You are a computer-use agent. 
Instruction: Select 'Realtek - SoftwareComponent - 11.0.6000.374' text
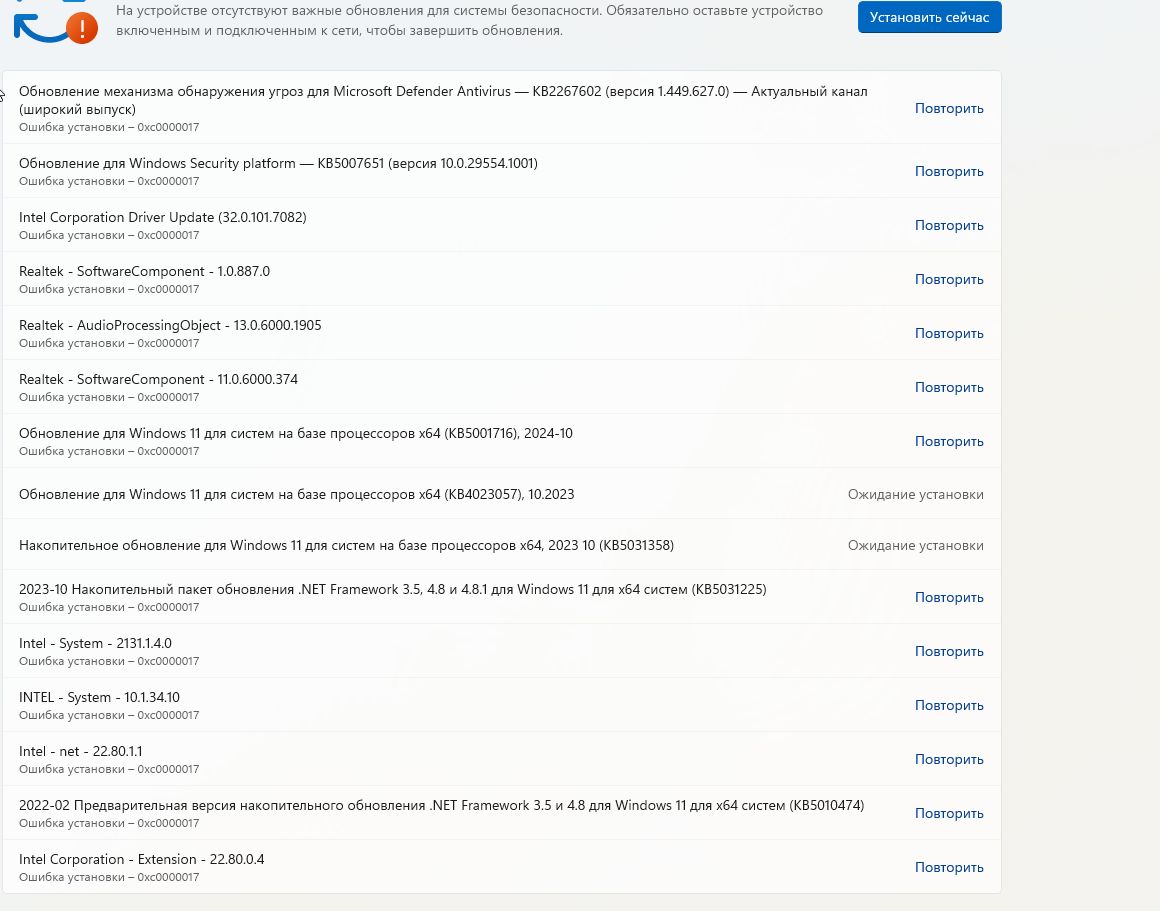pyautogui.click(x=158, y=379)
